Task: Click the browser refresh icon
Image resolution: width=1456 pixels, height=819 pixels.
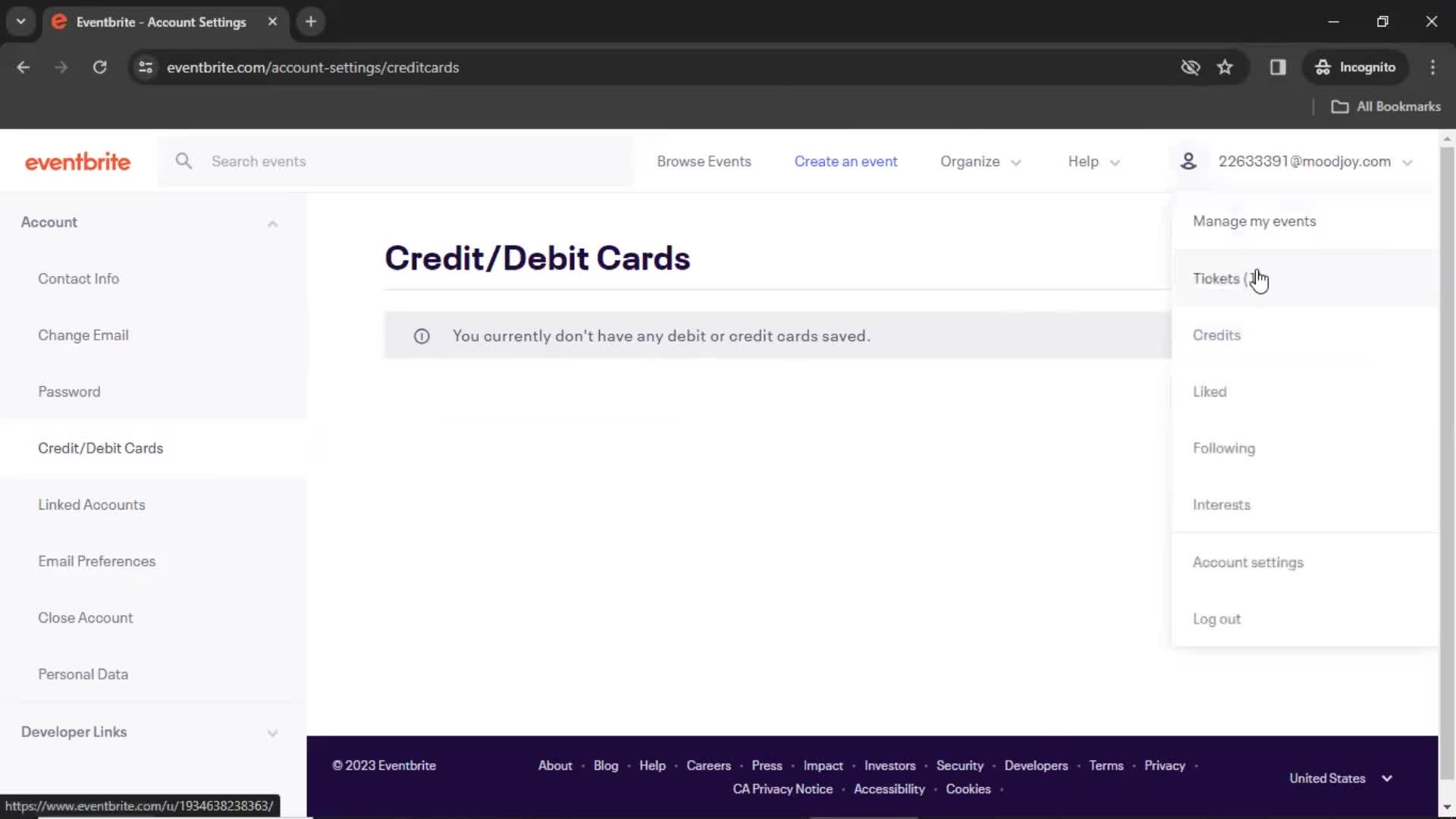Action: pyautogui.click(x=99, y=67)
